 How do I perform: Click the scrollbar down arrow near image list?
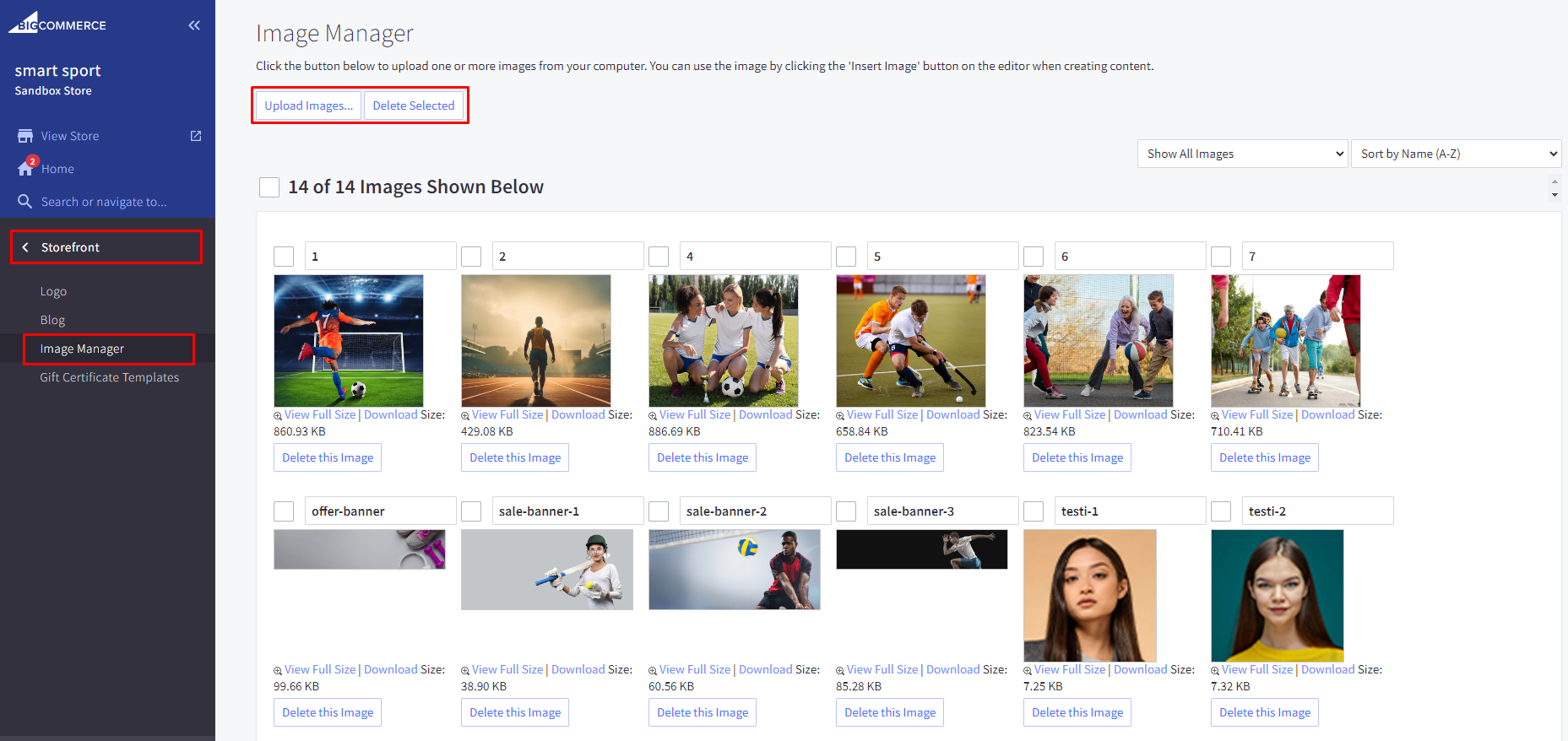tap(1554, 195)
